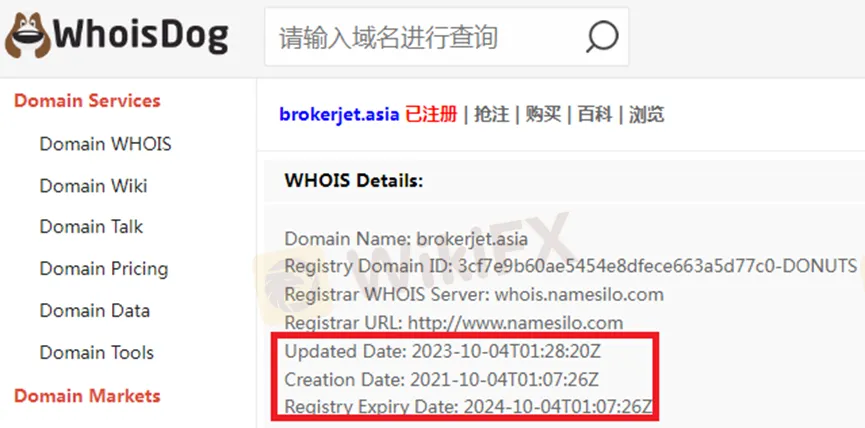Open Domain WHOIS in the sidebar
The width and height of the screenshot is (865, 428).
[x=105, y=144]
